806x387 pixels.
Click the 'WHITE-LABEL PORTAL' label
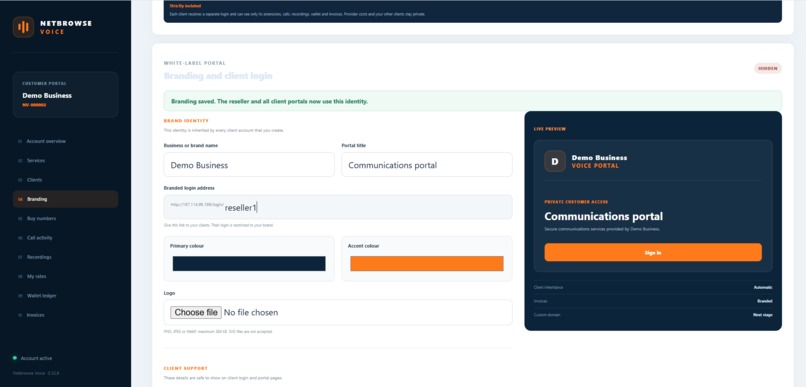point(194,63)
